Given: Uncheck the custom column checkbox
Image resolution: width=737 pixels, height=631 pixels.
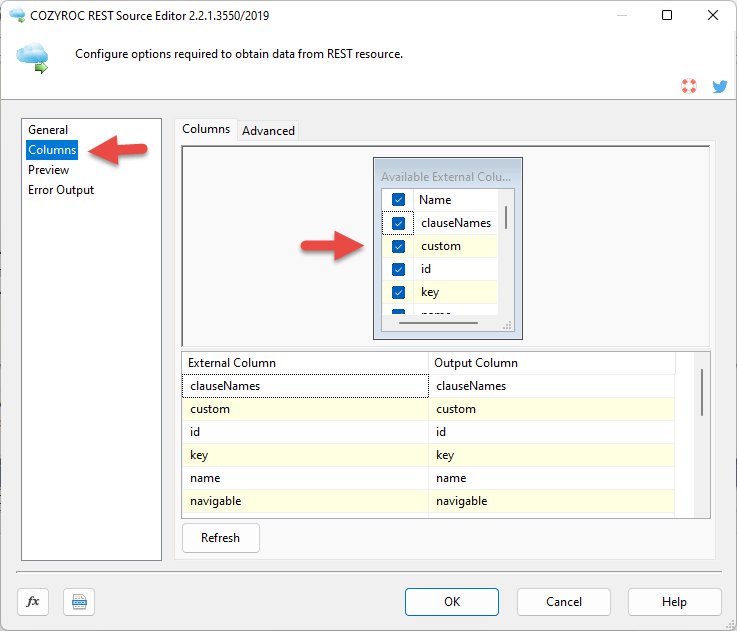Looking at the screenshot, I should (x=398, y=246).
